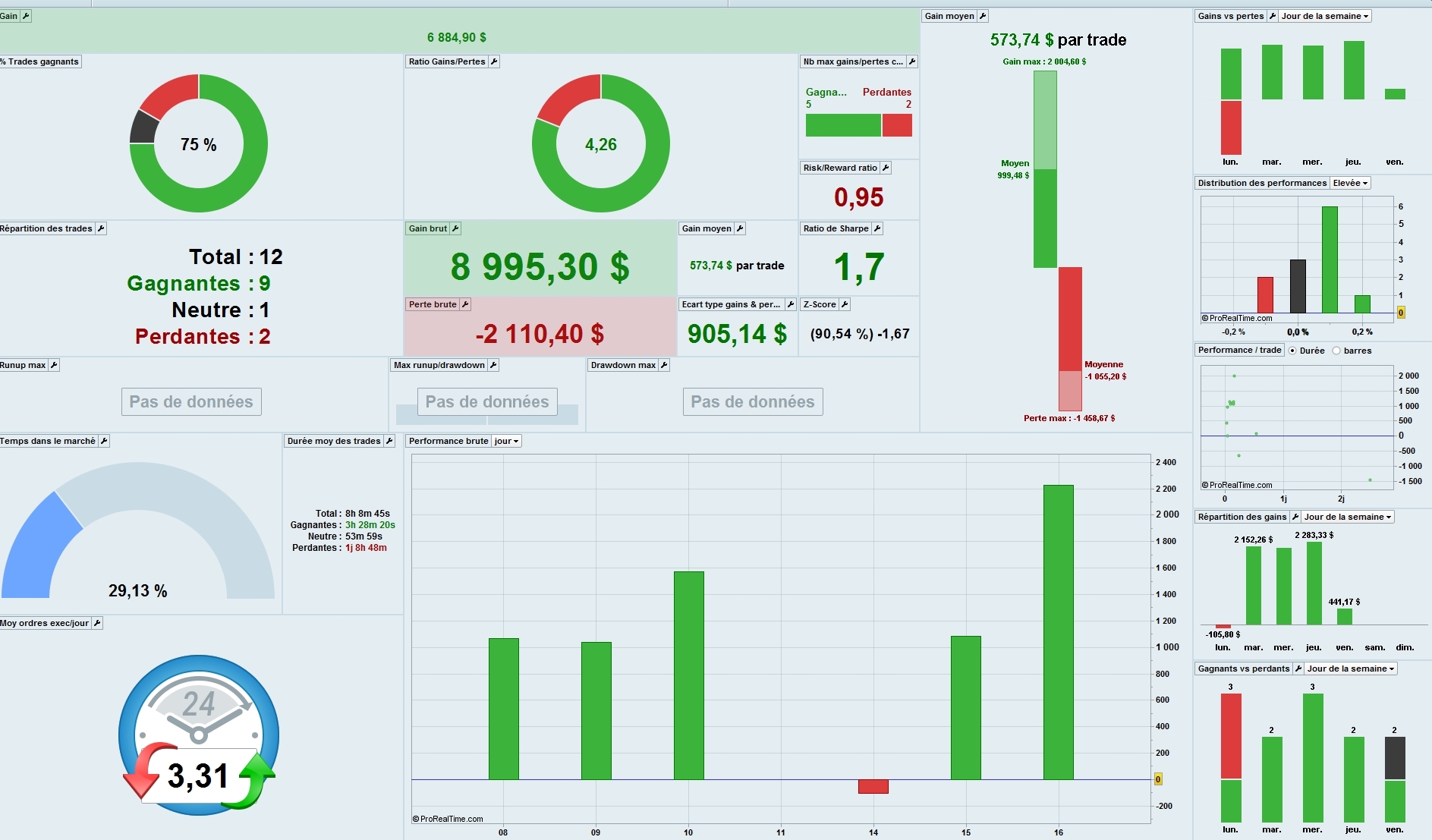Click the 905,14 $ standard deviation value

pos(738,334)
